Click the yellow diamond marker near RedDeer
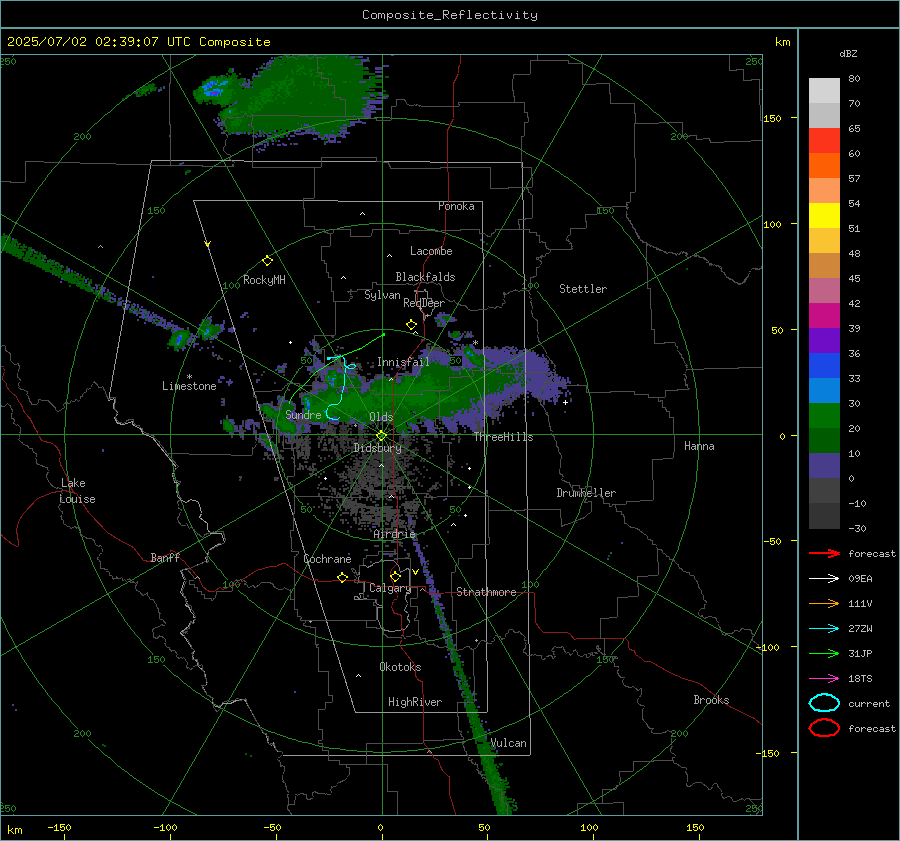Image resolution: width=900 pixels, height=841 pixels. point(411,325)
